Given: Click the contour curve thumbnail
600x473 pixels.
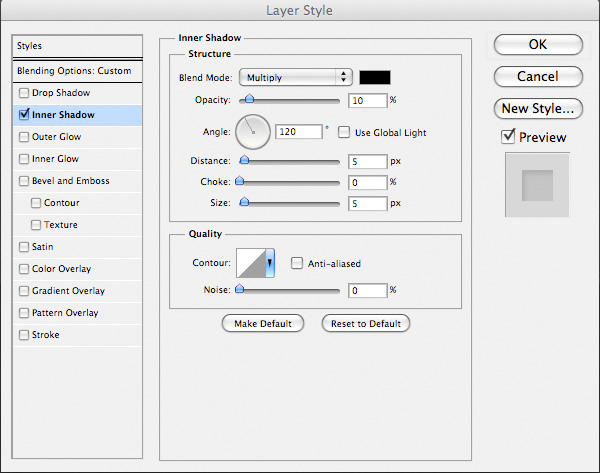Looking at the screenshot, I should tap(251, 263).
